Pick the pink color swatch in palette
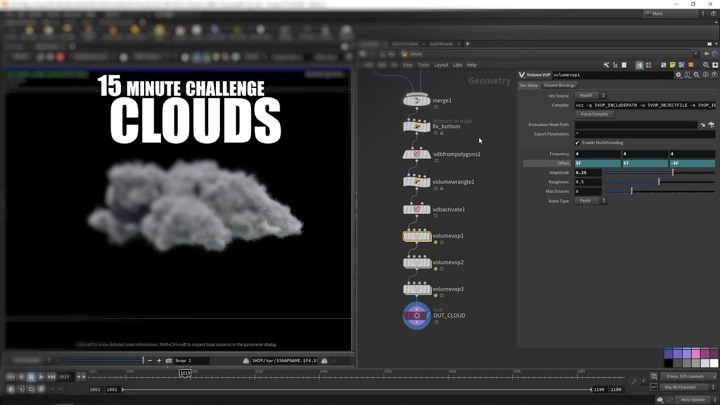Image resolution: width=720 pixels, height=405 pixels. [696, 353]
